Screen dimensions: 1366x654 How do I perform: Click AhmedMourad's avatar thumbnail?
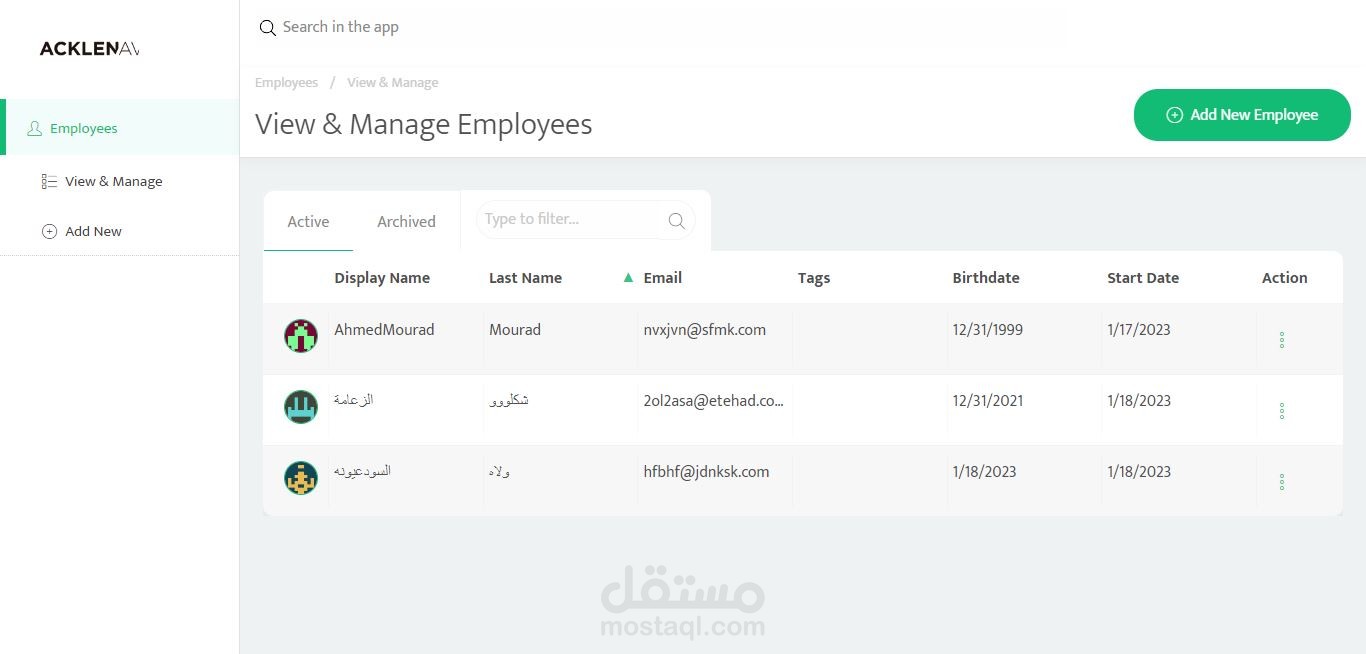click(x=301, y=336)
